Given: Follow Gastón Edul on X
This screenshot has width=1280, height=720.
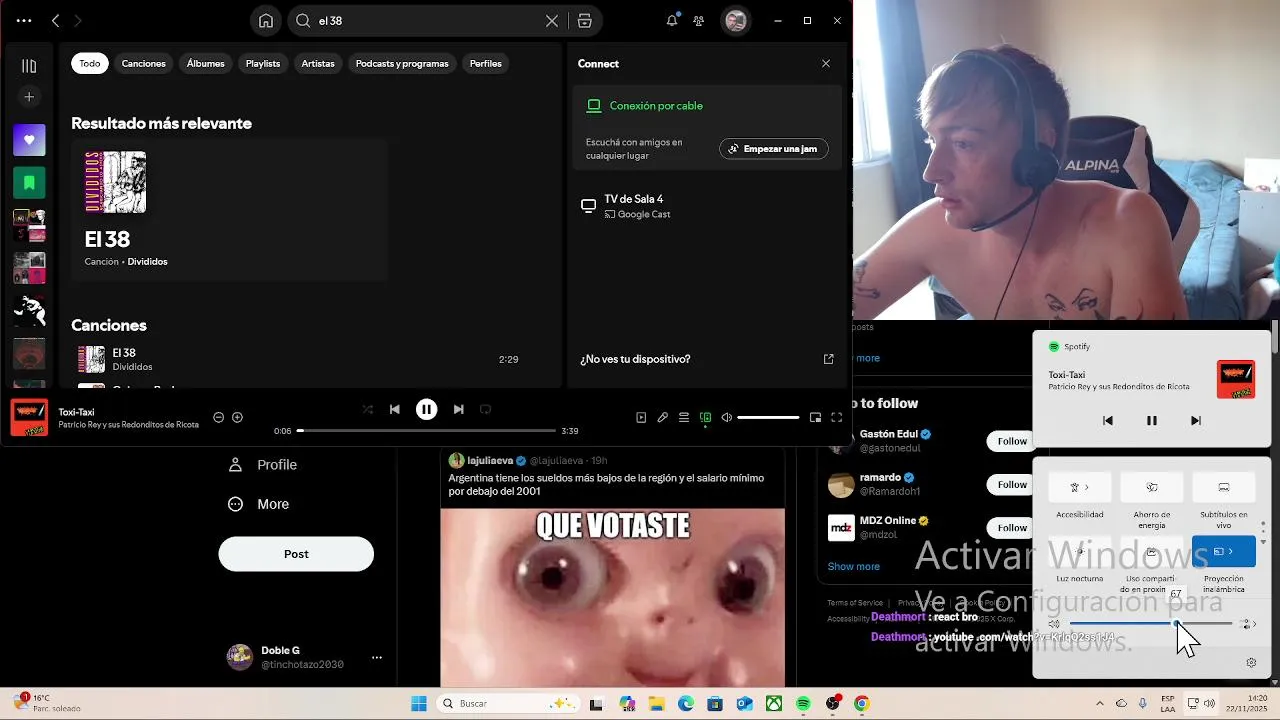Looking at the screenshot, I should click(x=1011, y=441).
